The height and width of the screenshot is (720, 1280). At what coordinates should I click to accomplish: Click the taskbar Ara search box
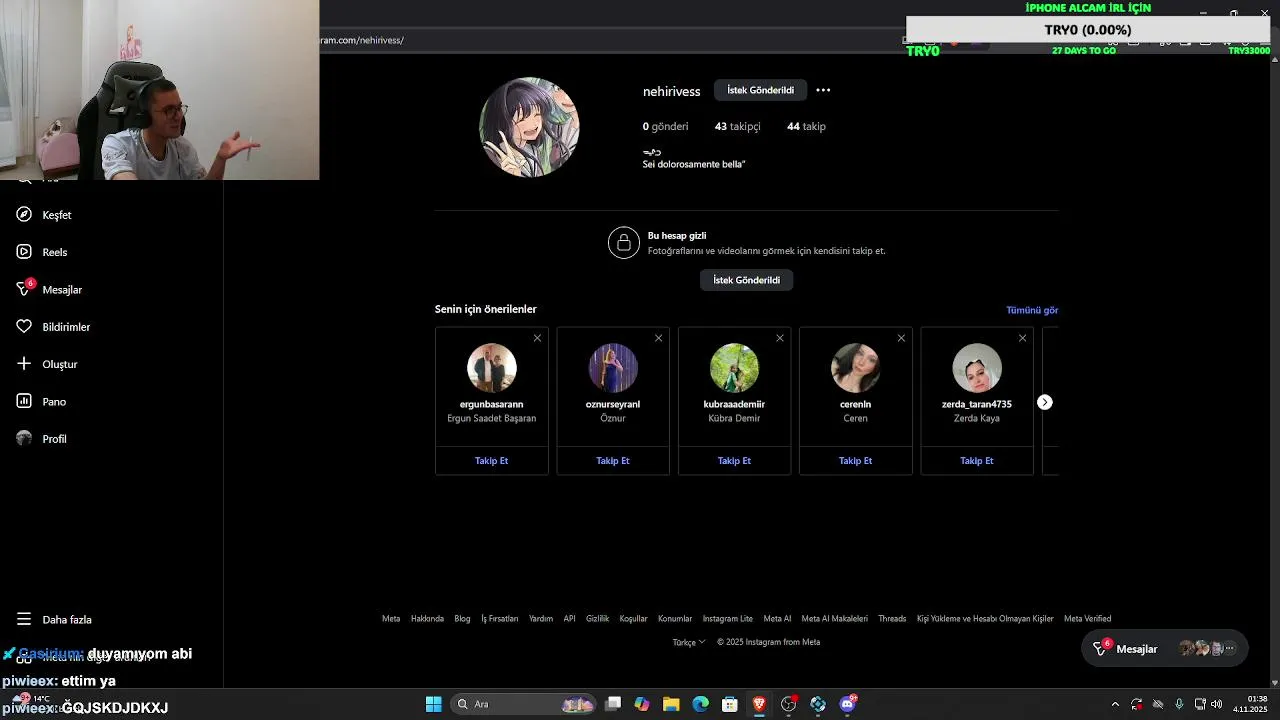524,704
